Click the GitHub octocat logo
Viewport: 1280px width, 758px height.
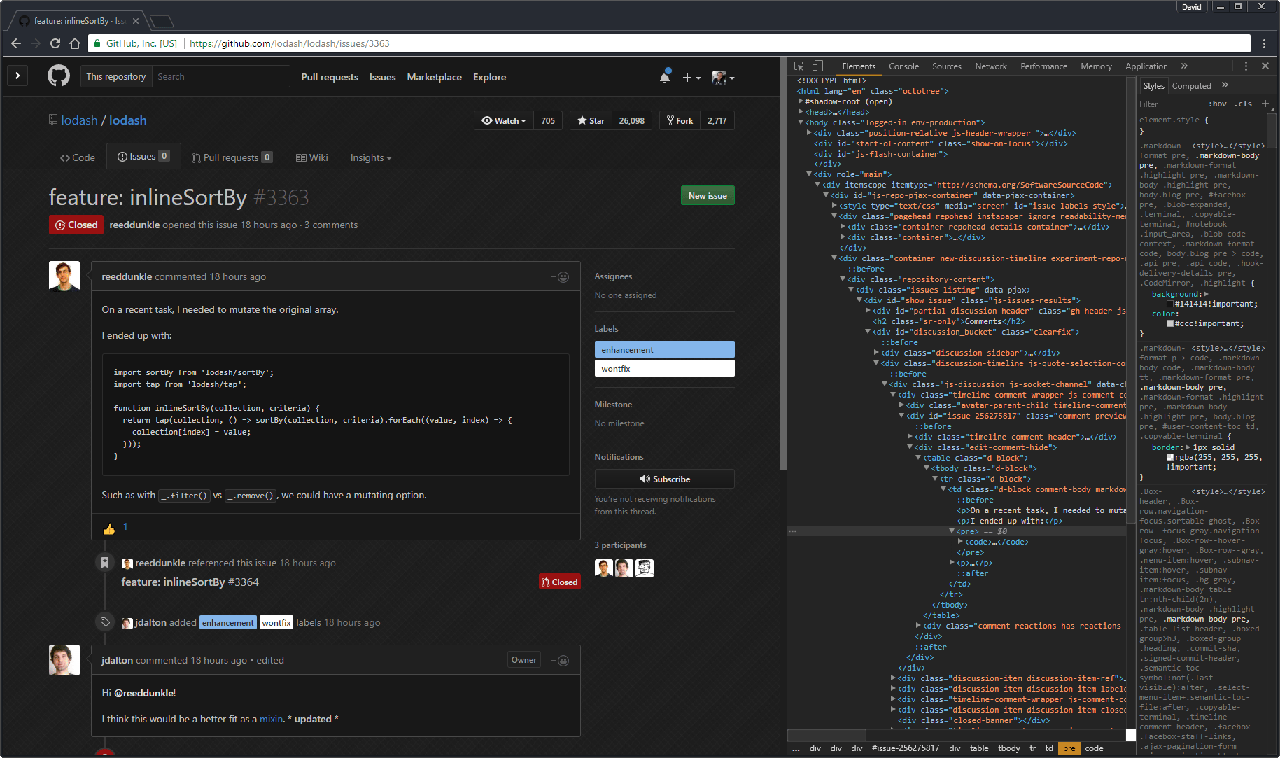(59, 77)
